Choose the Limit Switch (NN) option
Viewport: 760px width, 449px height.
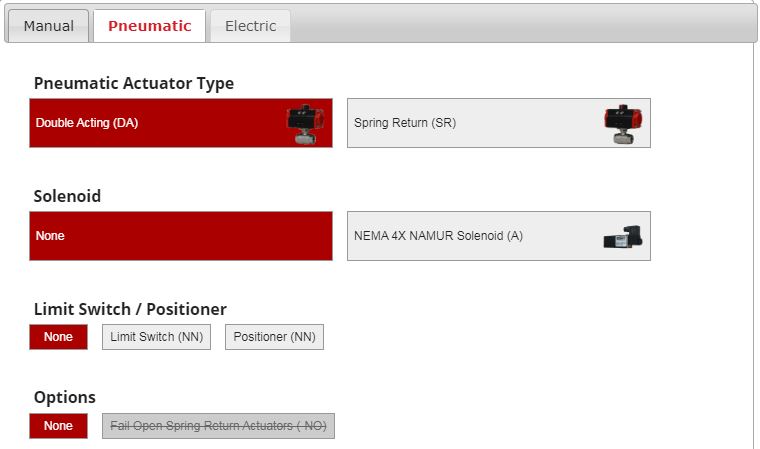157,337
